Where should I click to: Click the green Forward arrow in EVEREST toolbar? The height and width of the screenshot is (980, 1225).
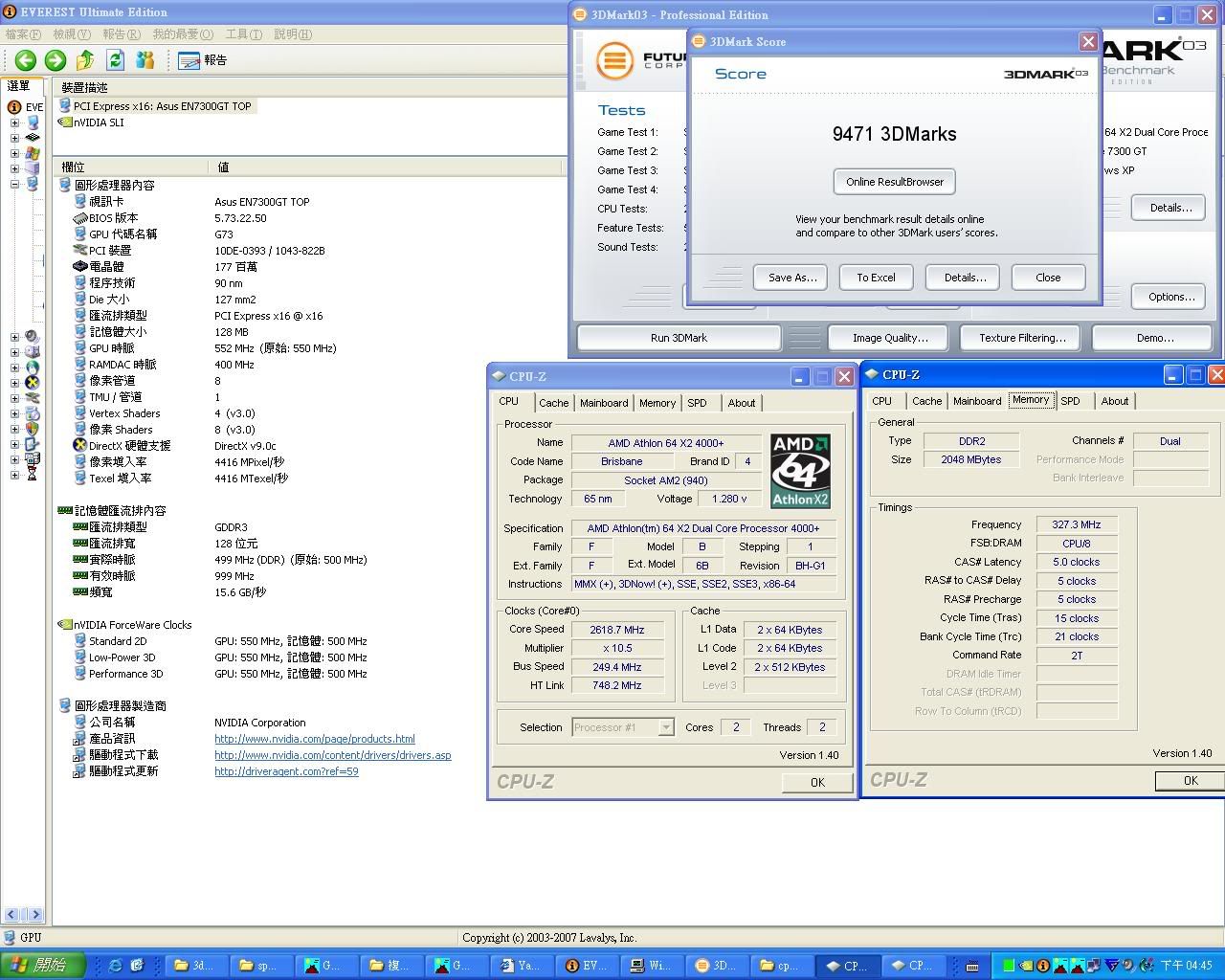(56, 60)
